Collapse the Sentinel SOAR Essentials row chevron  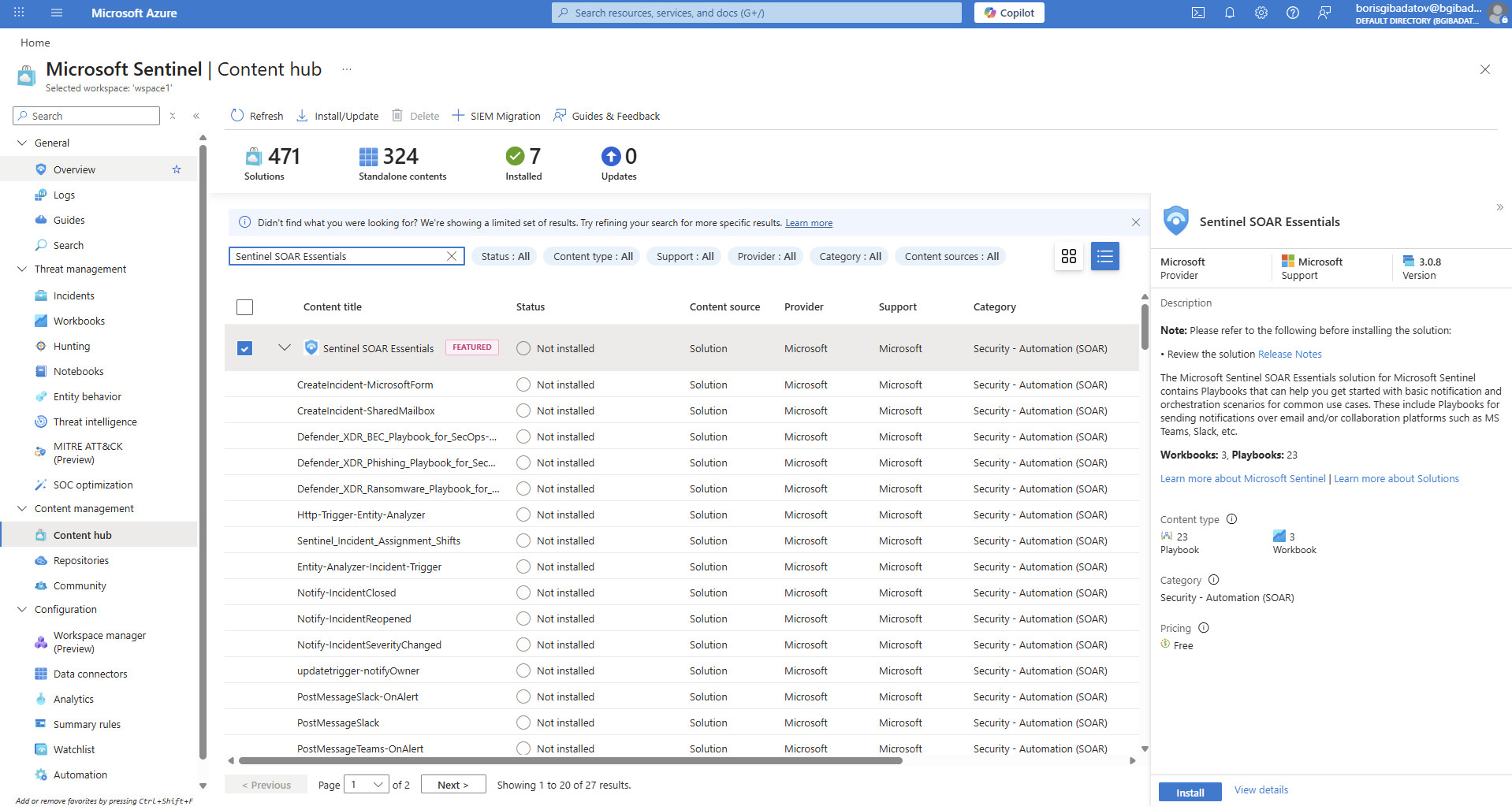tap(285, 347)
